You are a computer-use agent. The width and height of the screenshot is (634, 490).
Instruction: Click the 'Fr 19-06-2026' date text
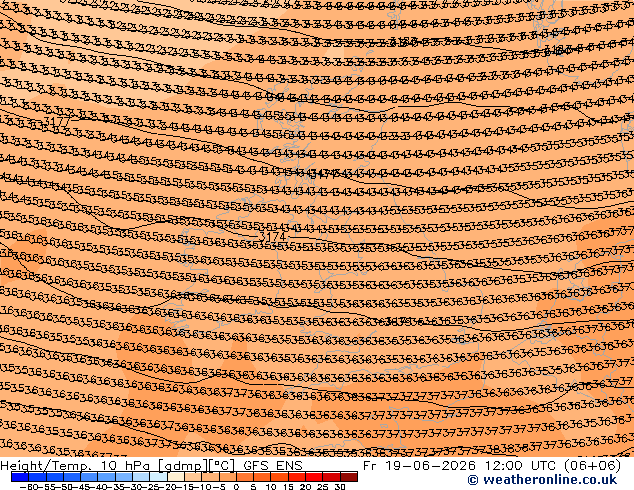point(419,466)
